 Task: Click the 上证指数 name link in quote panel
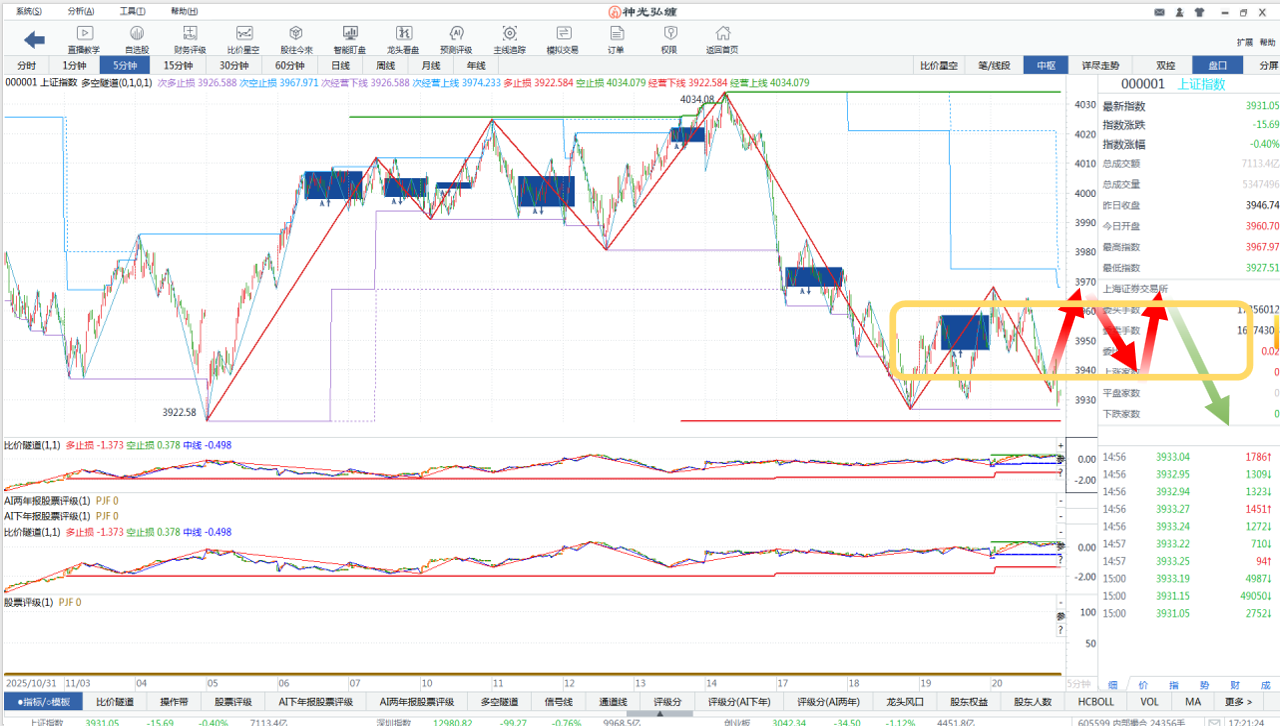click(1201, 84)
